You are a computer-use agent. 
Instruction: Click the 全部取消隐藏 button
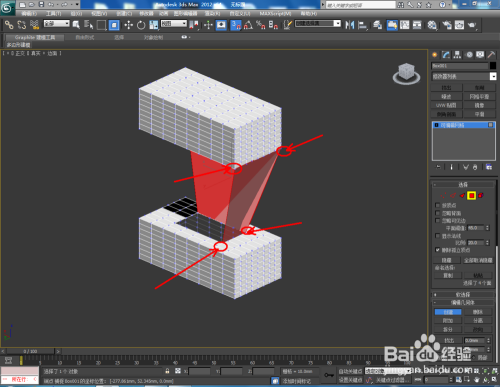click(x=478, y=260)
